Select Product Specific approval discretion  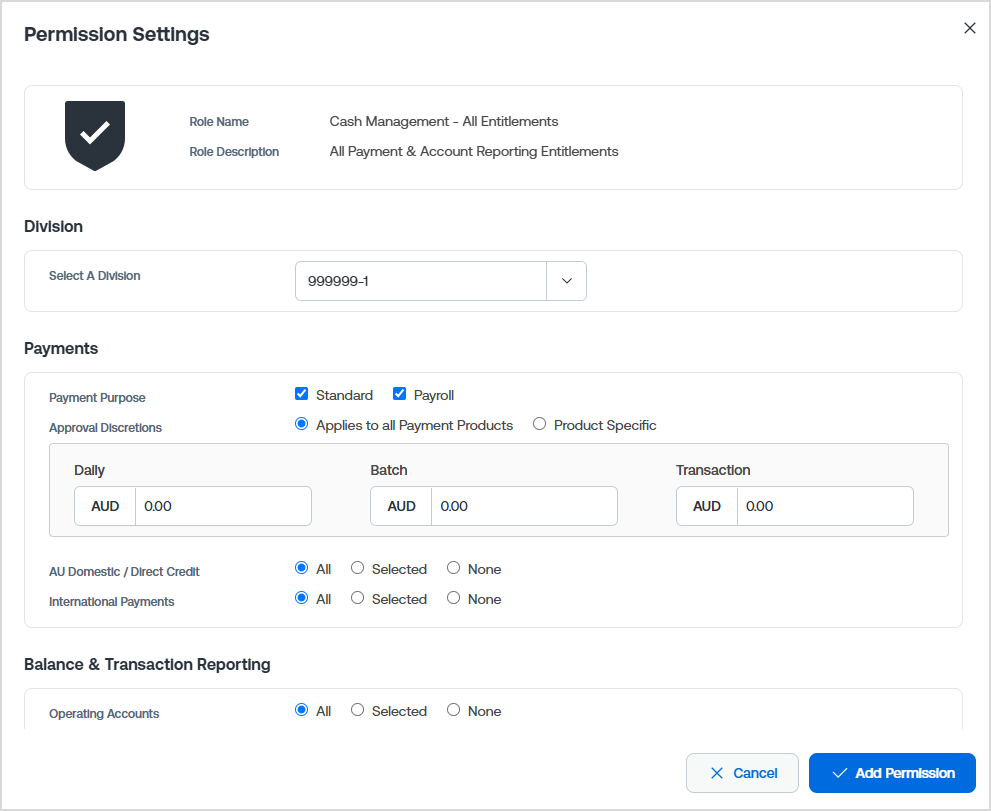539,424
